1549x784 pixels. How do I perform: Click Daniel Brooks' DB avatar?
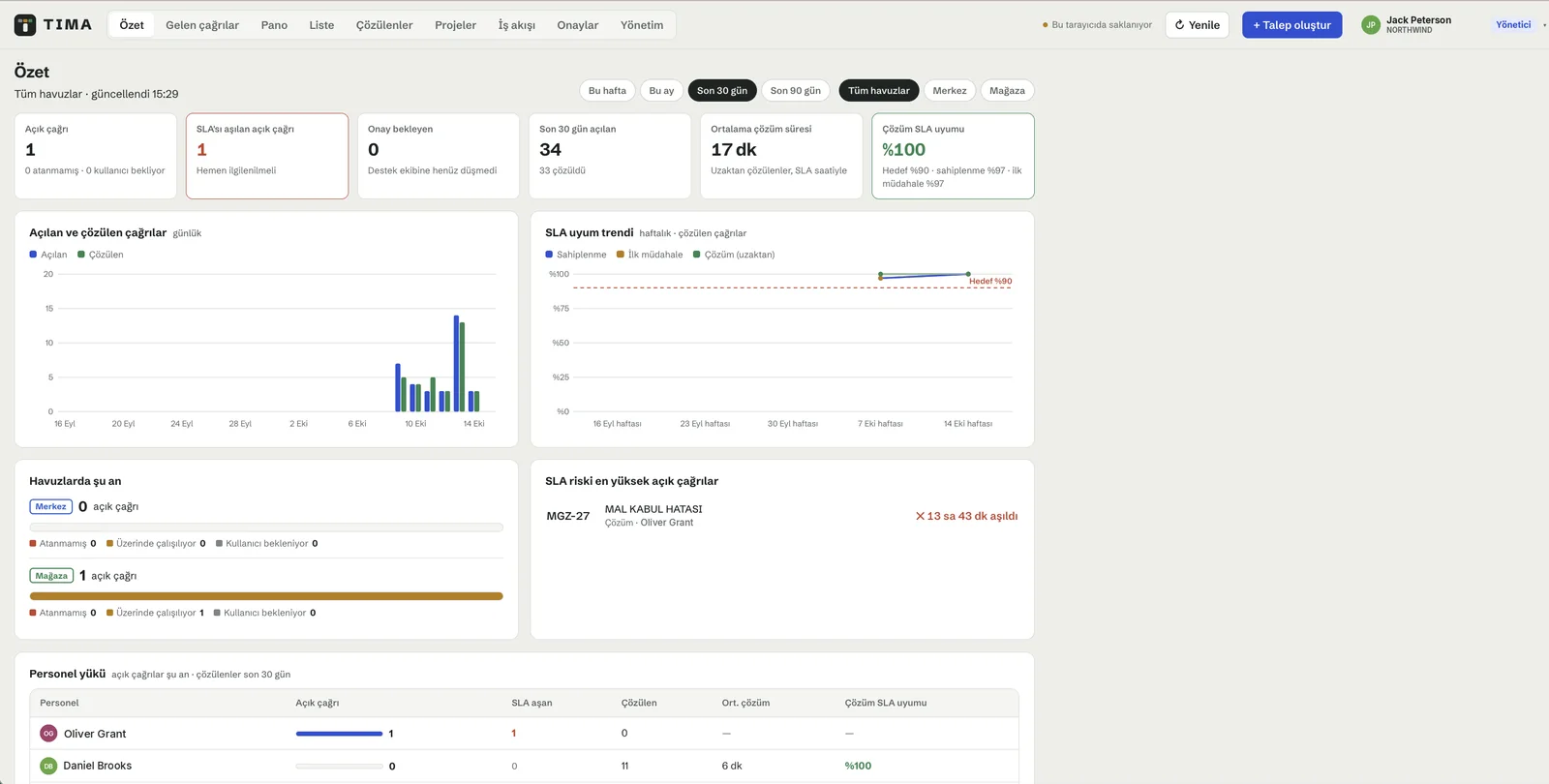point(48,766)
